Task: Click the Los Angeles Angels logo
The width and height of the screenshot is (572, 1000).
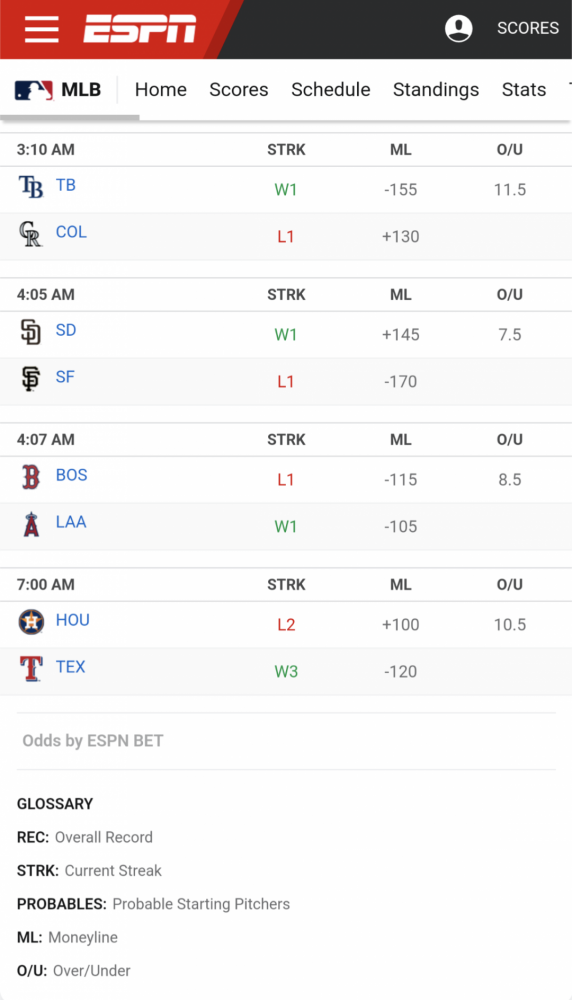Action: [x=31, y=524]
